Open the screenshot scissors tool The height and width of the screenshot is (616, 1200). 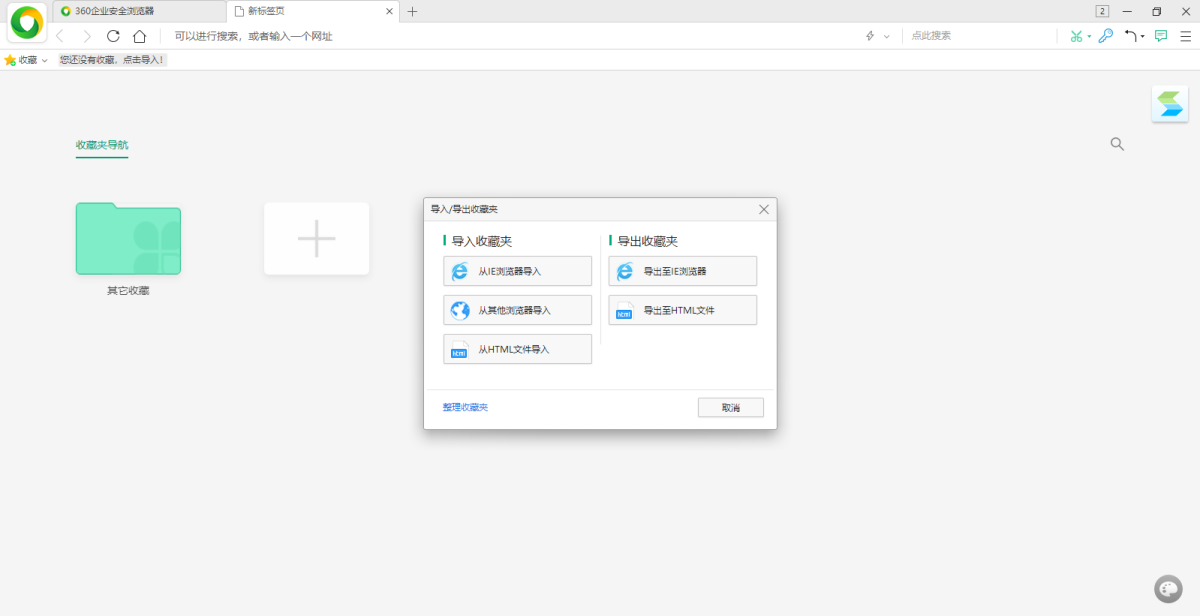coord(1076,36)
